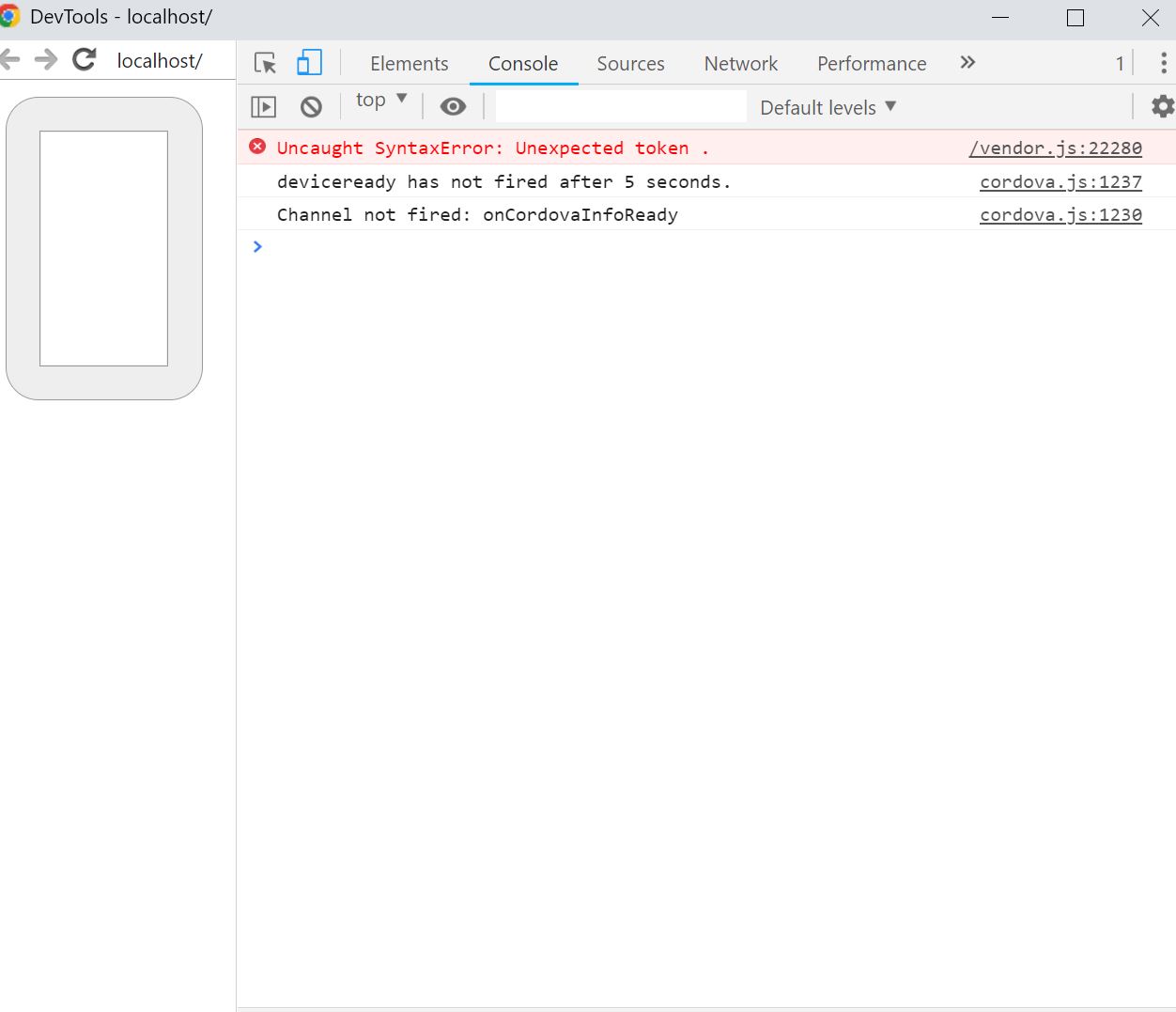The image size is (1176, 1012).
Task: Switch to the Sources panel
Action: point(629,63)
